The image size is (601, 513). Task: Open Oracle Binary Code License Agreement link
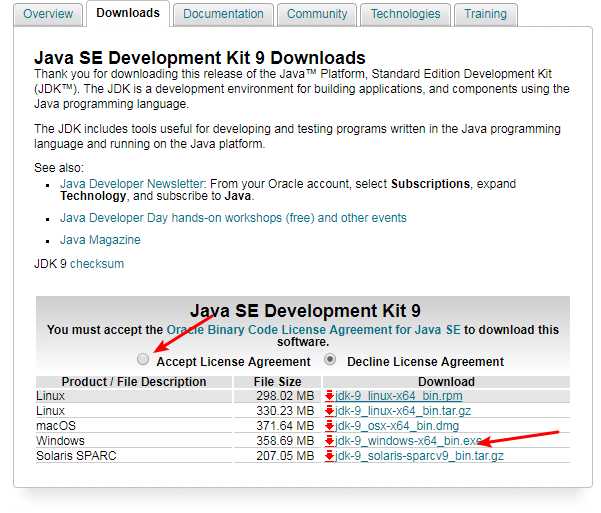pyautogui.click(x=314, y=330)
